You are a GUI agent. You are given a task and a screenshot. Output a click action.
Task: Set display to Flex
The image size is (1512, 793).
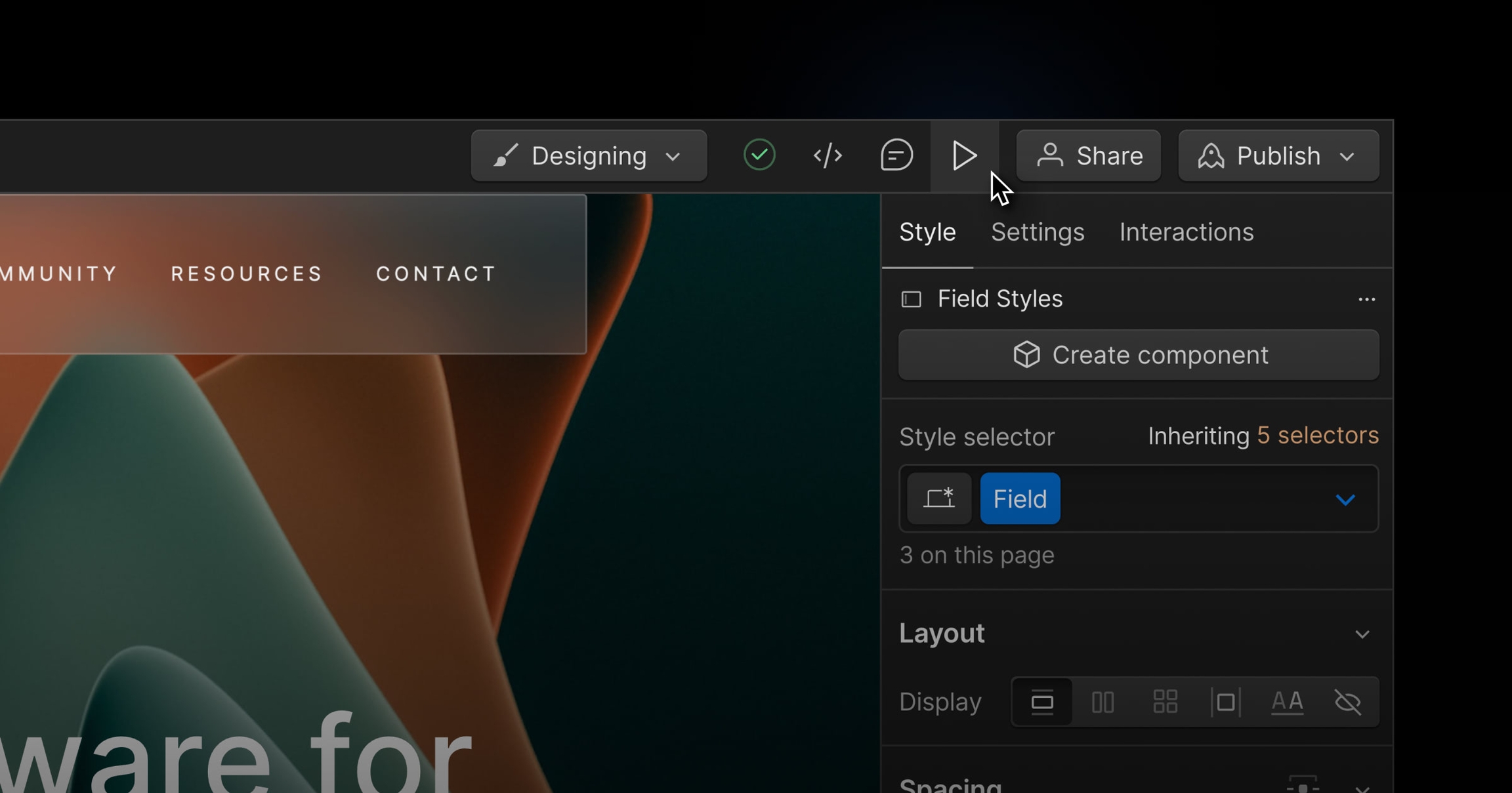click(1102, 702)
